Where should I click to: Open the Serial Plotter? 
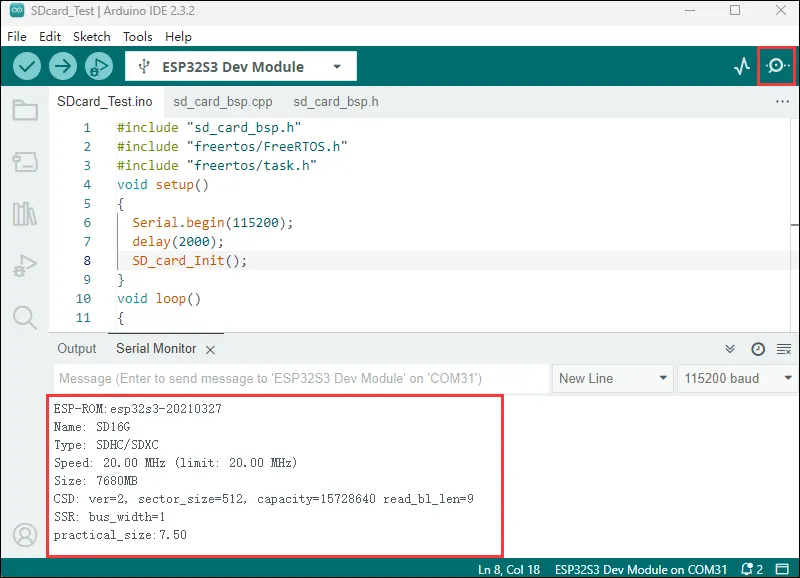tap(741, 67)
